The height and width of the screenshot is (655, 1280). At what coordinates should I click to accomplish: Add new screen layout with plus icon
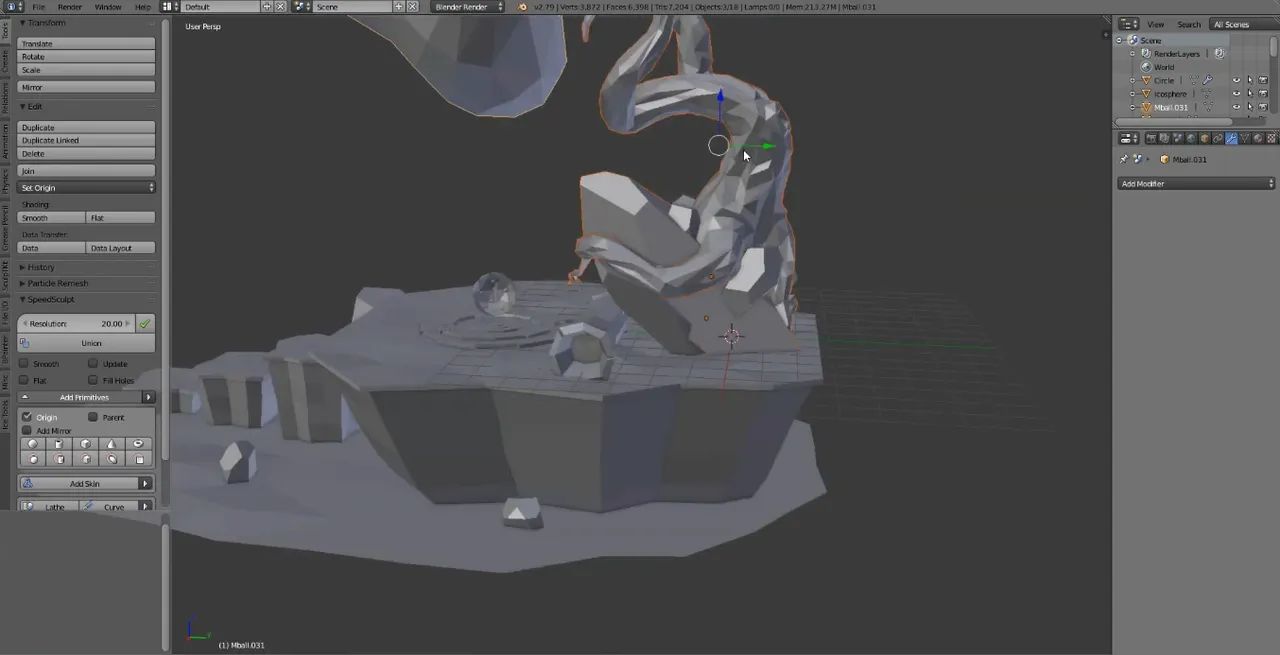[x=267, y=6]
